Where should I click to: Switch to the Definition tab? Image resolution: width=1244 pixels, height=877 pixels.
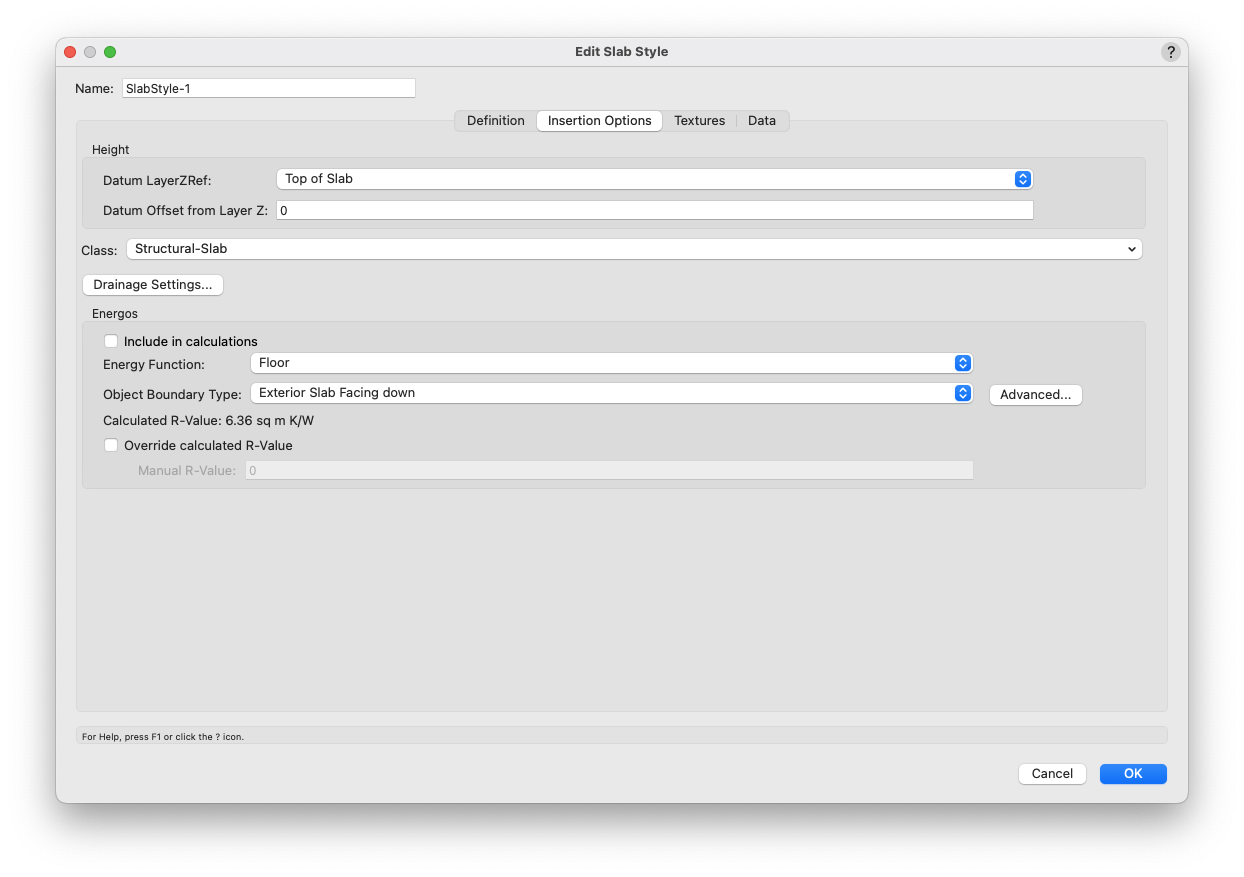point(495,121)
